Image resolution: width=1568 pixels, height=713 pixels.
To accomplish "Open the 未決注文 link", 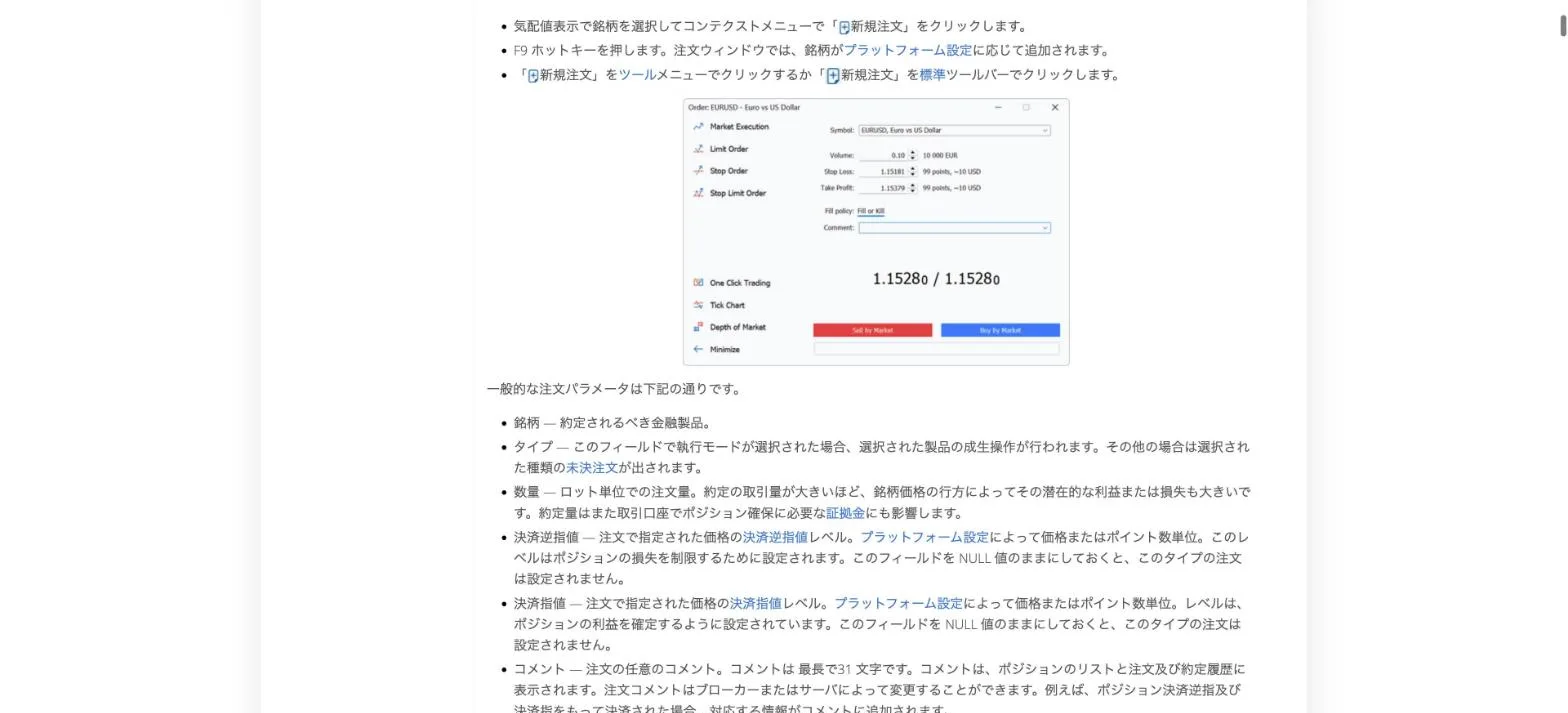I will tap(592, 468).
